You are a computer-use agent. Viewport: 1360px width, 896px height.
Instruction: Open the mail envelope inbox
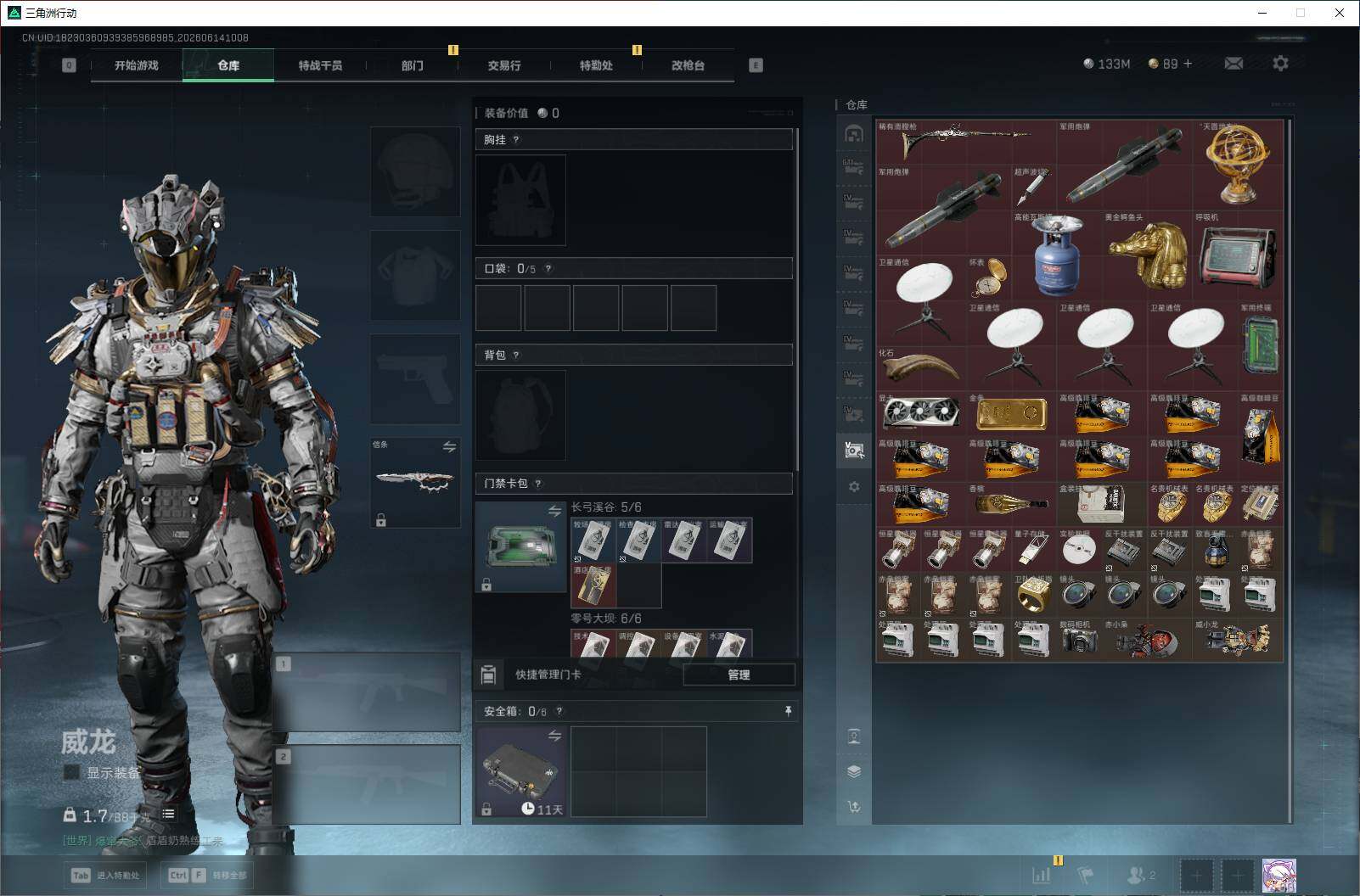click(1234, 64)
